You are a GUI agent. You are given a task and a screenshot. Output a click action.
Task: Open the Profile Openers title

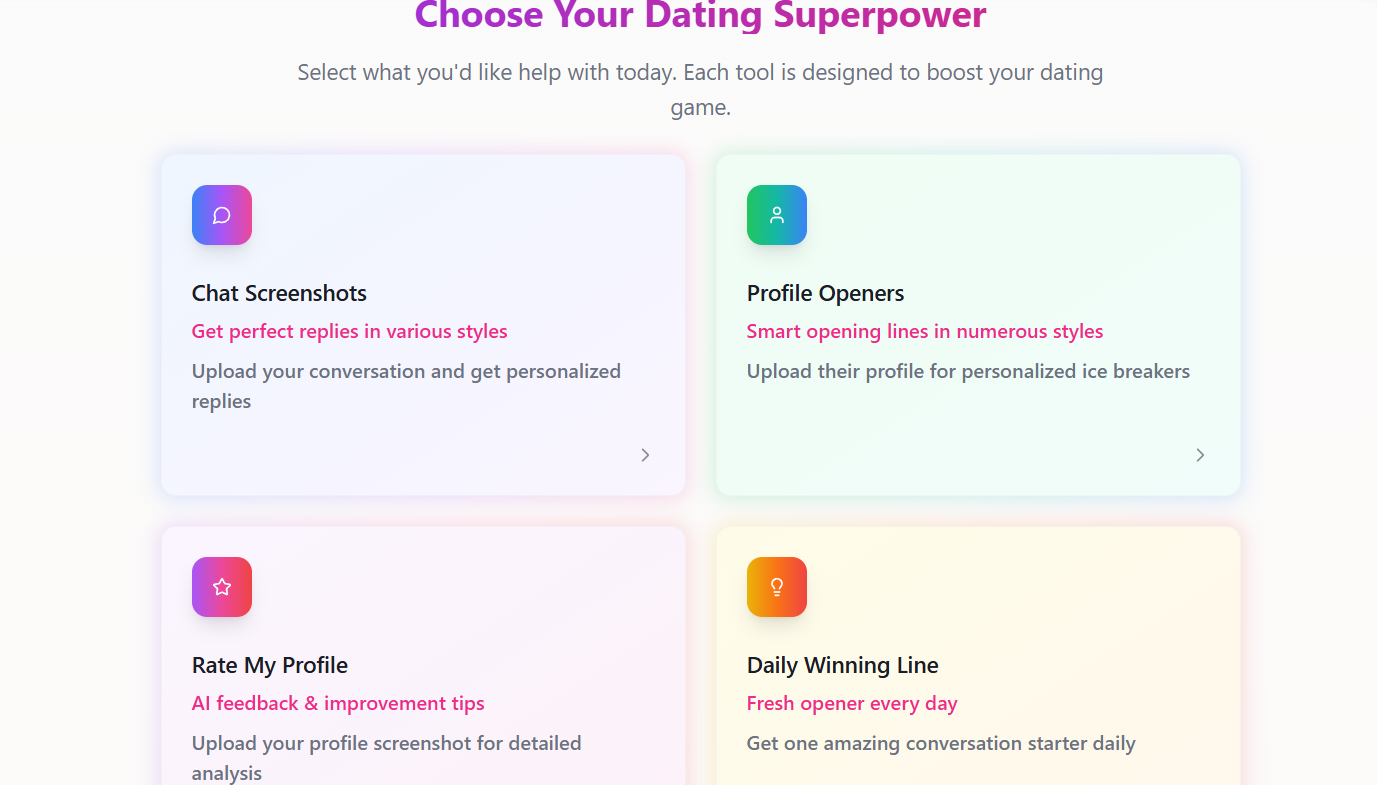pos(825,293)
